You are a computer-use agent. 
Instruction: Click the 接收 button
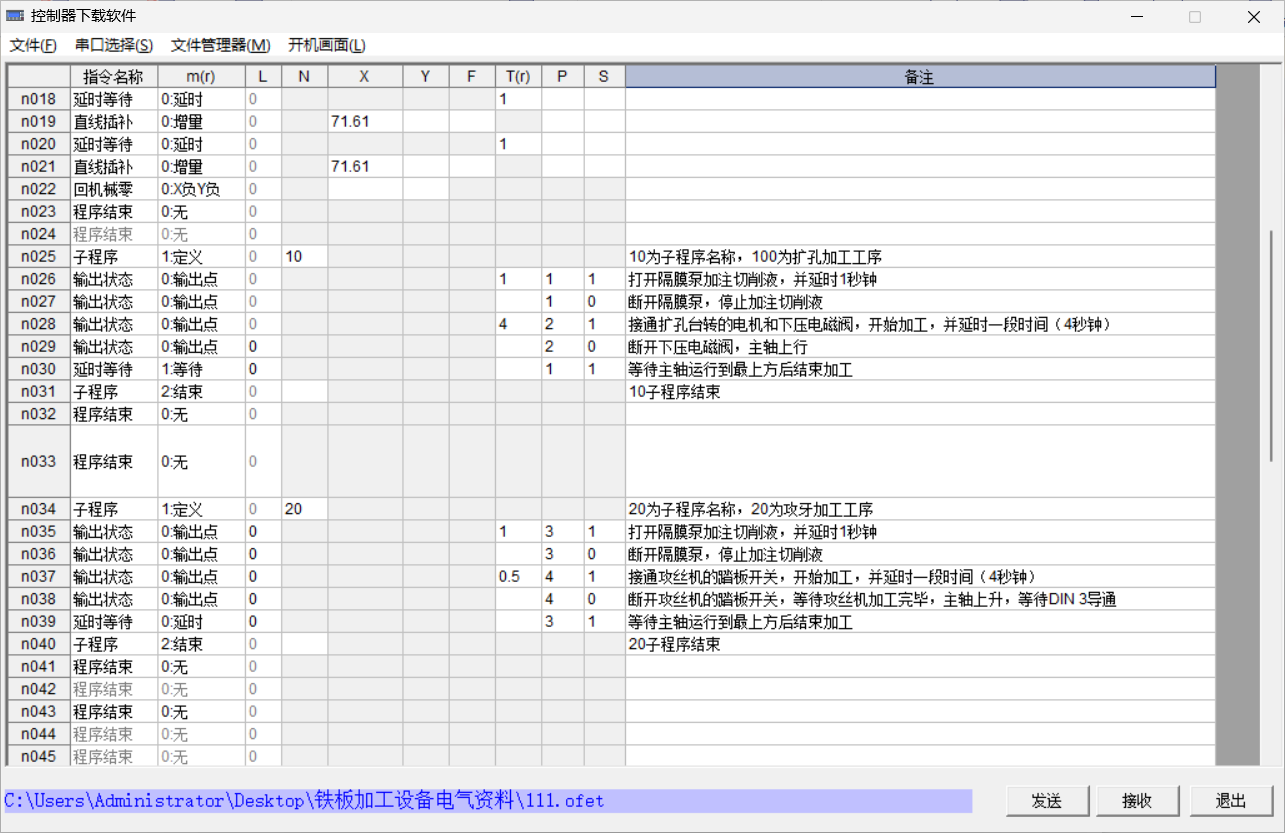1137,801
